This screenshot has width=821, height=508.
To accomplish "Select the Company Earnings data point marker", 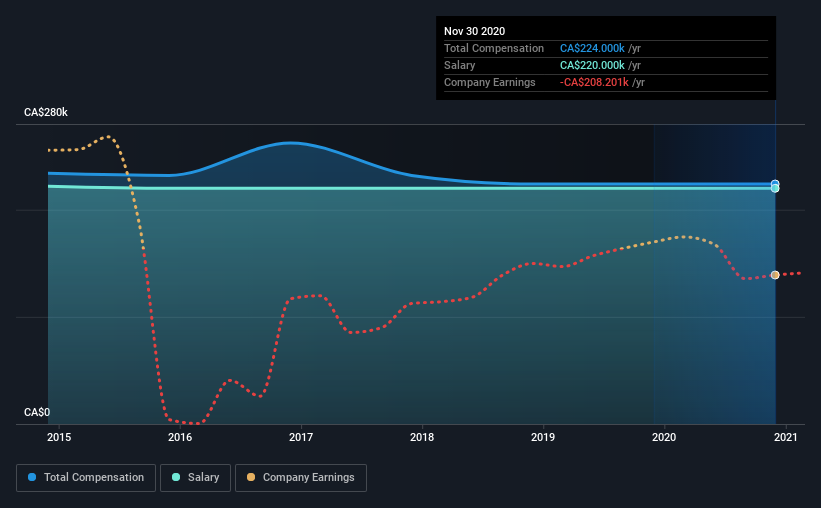I will click(775, 275).
